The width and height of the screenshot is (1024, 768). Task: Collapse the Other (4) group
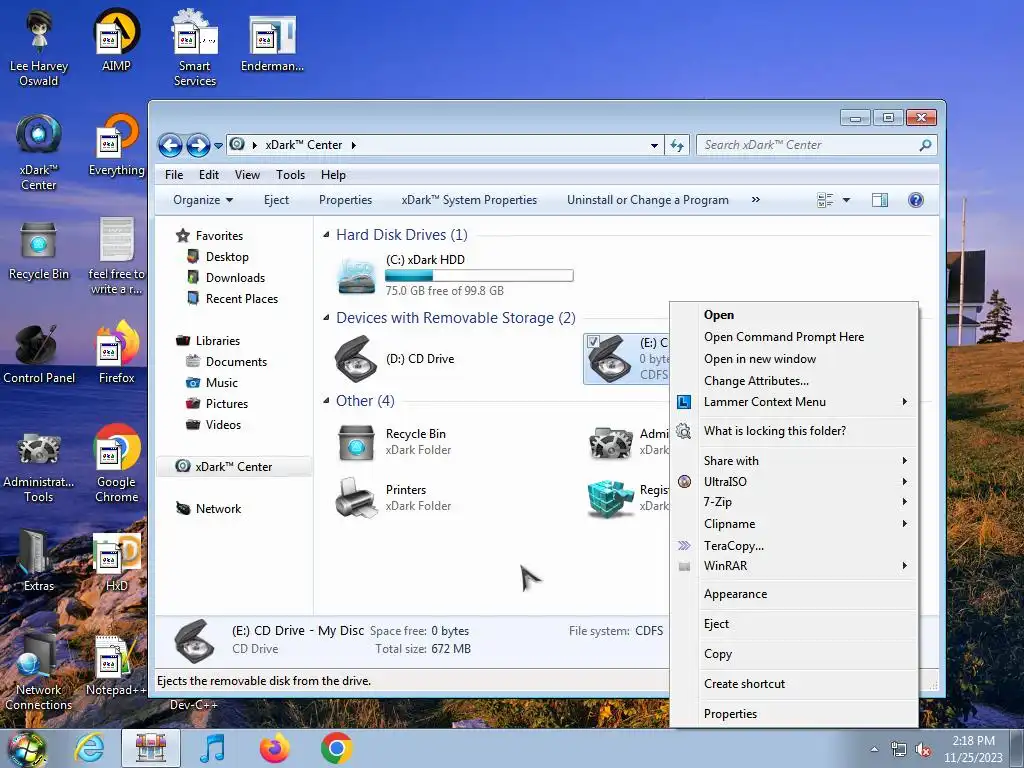[x=326, y=400]
